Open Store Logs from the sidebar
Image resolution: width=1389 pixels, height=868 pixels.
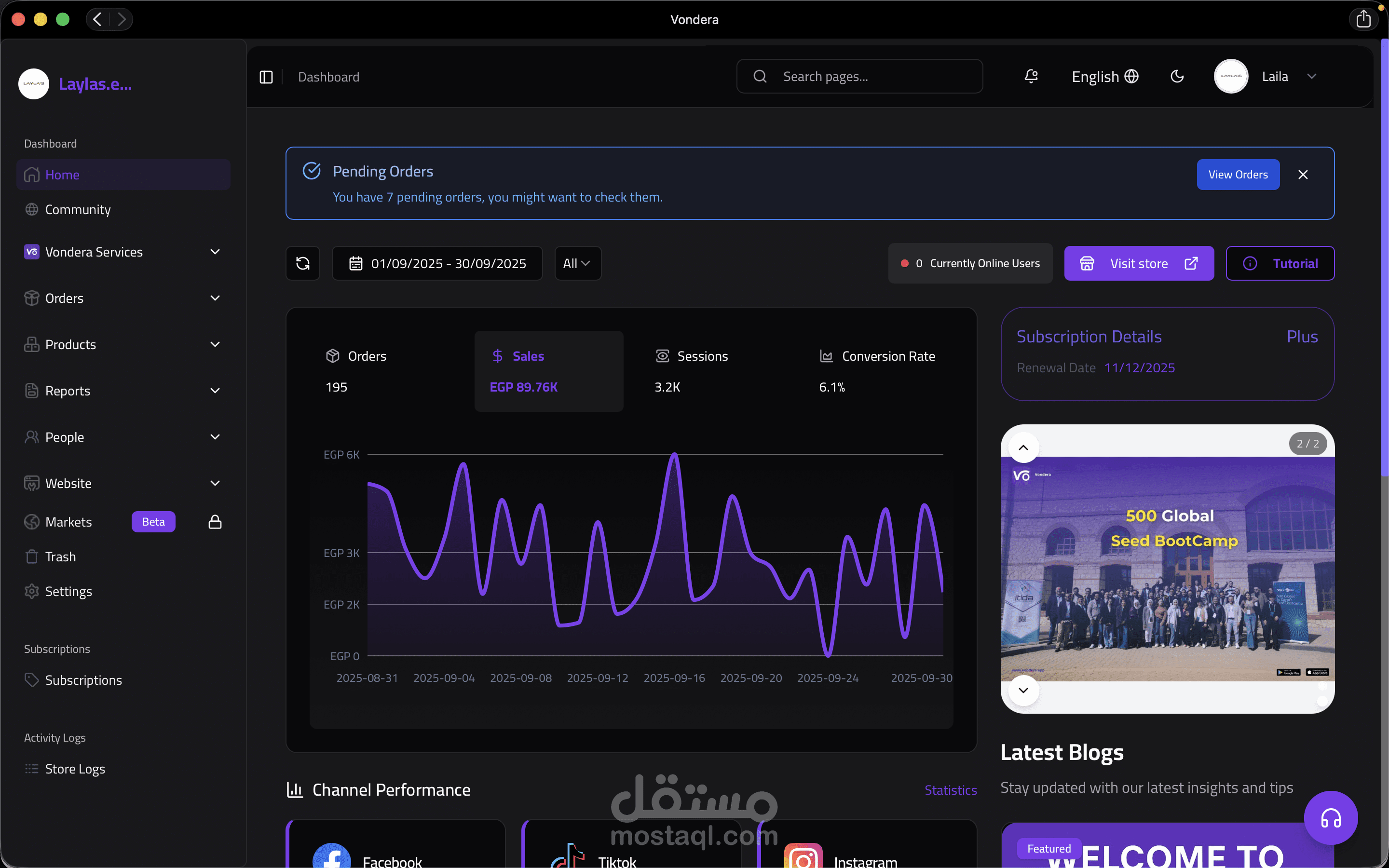(75, 769)
